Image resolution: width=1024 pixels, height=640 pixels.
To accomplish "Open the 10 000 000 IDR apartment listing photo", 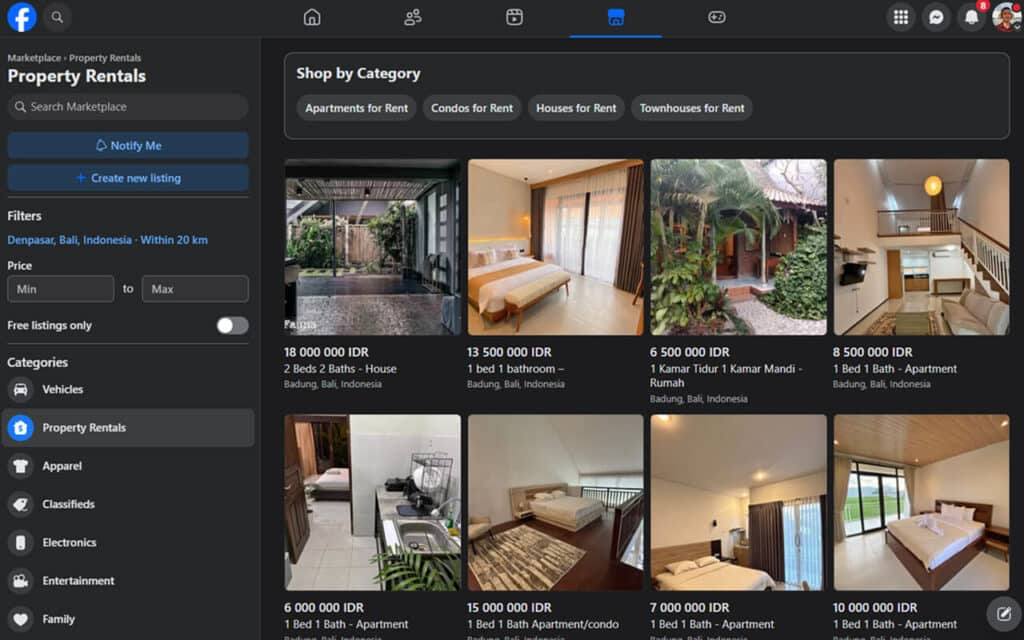I will pyautogui.click(x=921, y=502).
